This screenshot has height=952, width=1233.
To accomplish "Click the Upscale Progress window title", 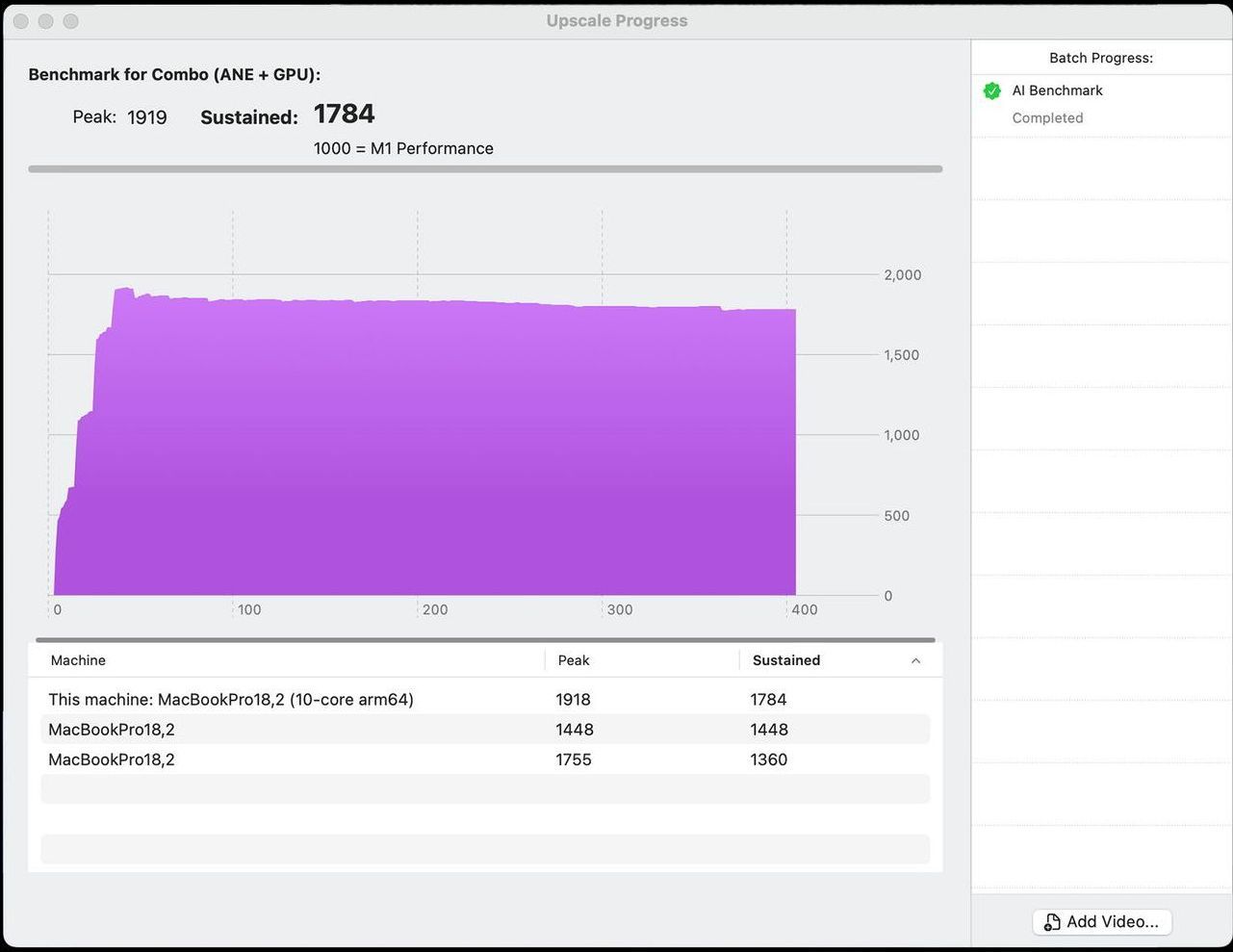I will click(617, 21).
